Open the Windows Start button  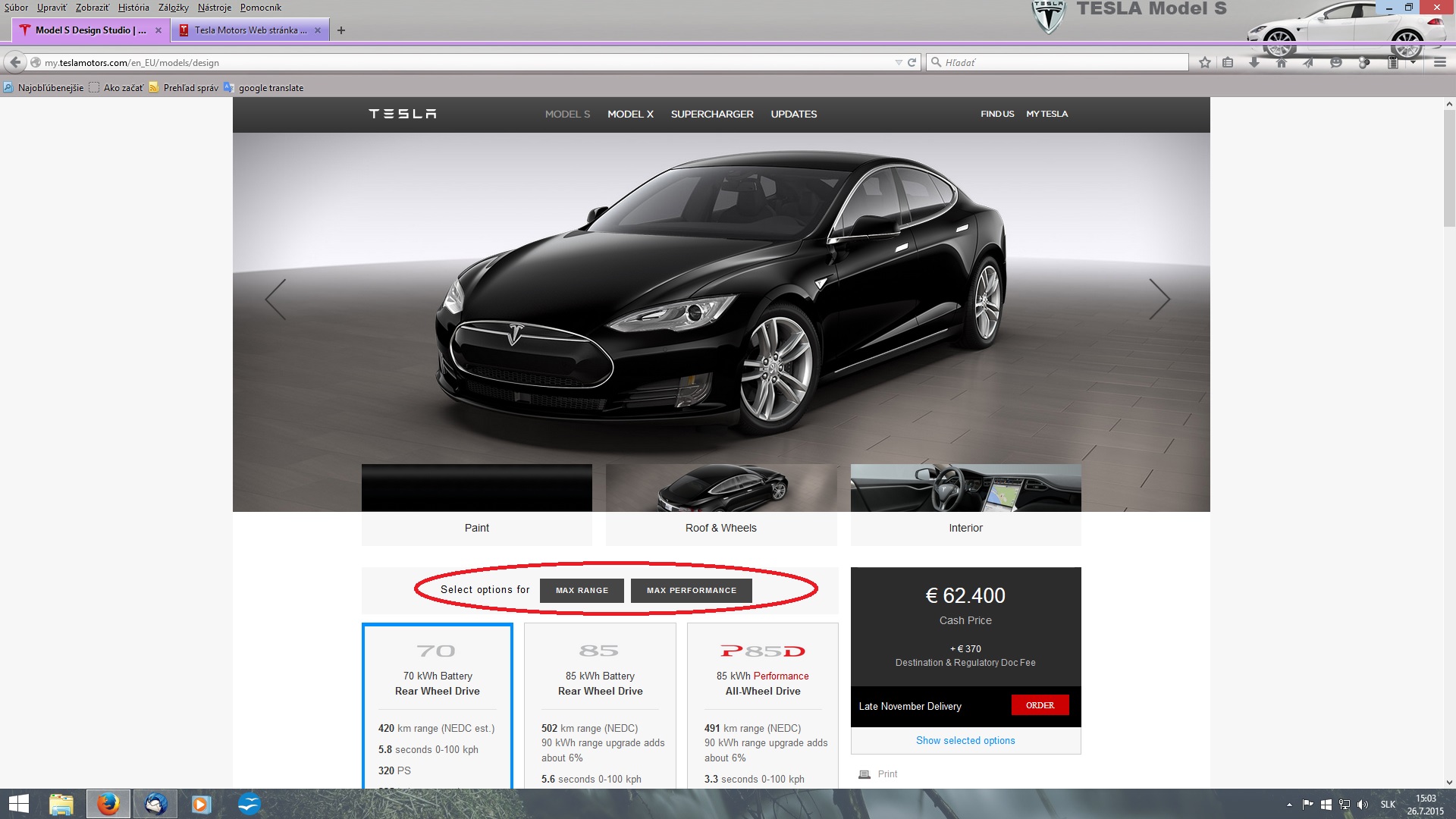click(x=19, y=804)
